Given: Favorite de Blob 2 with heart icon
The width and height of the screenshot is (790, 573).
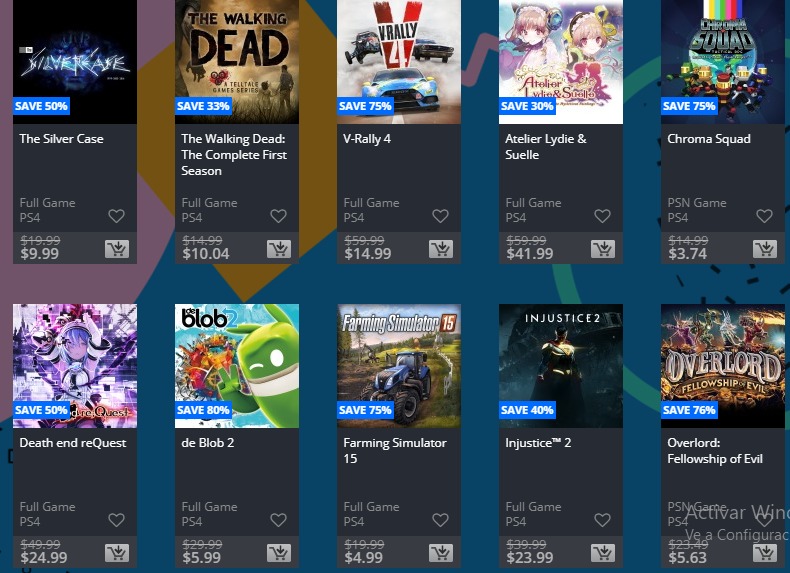Looking at the screenshot, I should [279, 520].
